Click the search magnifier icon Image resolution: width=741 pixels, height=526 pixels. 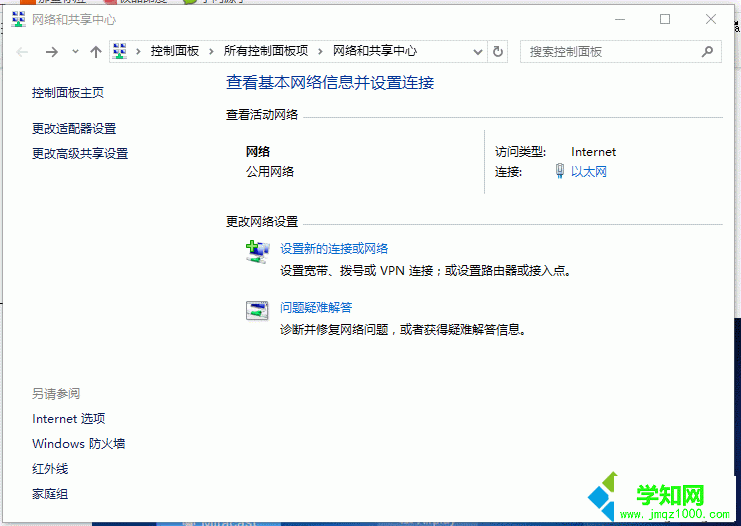coord(707,52)
